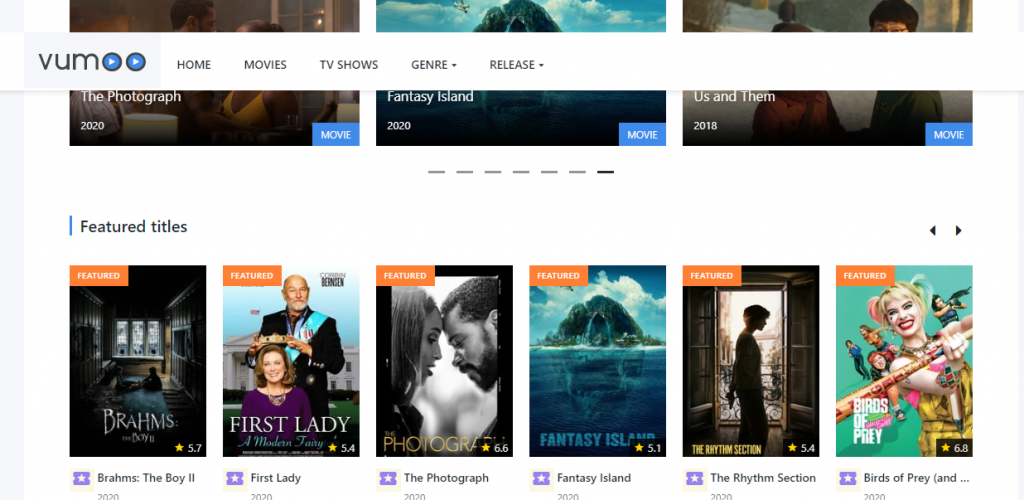This screenshot has width=1024, height=500.
Task: Click the purple icon beside Fantasy Island title
Action: point(541,478)
